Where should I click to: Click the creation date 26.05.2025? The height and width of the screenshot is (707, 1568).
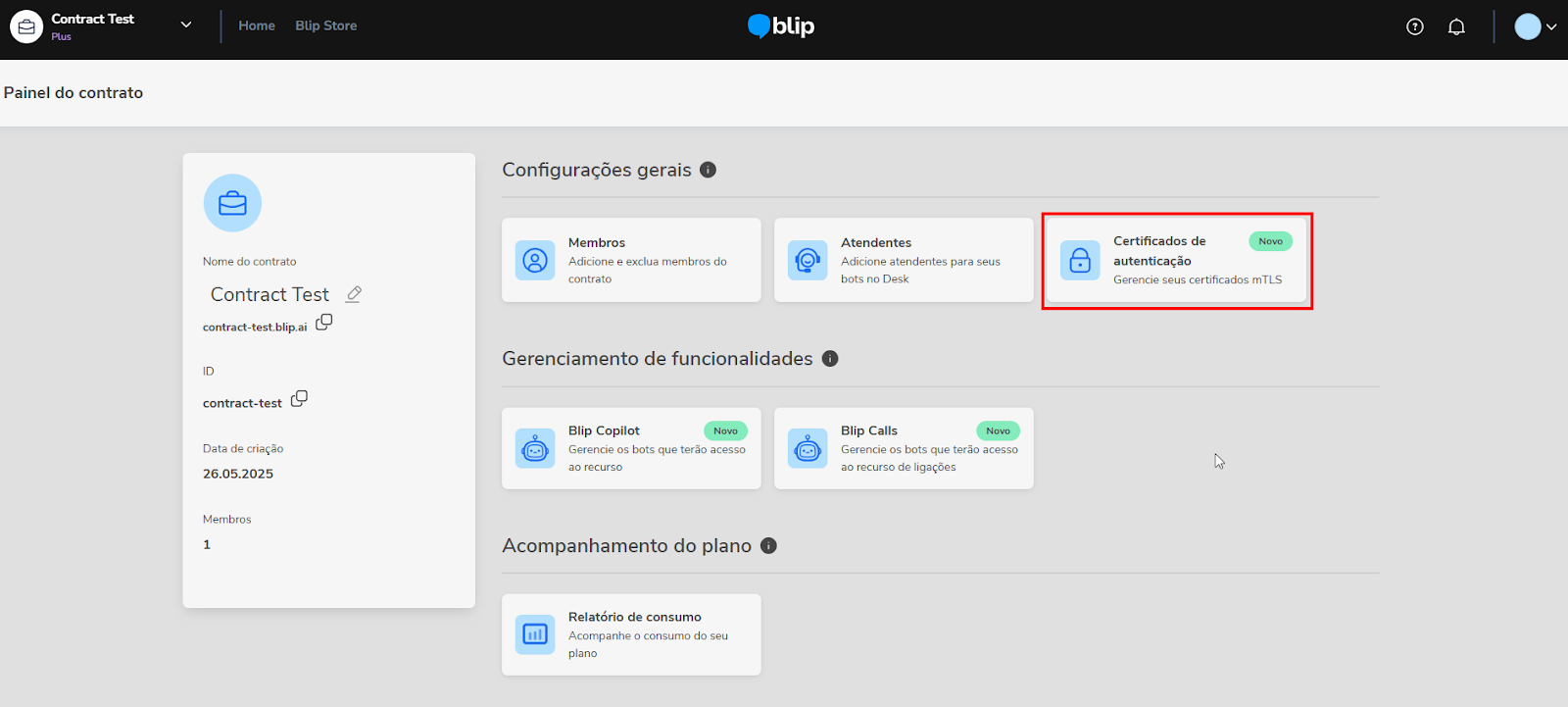238,474
